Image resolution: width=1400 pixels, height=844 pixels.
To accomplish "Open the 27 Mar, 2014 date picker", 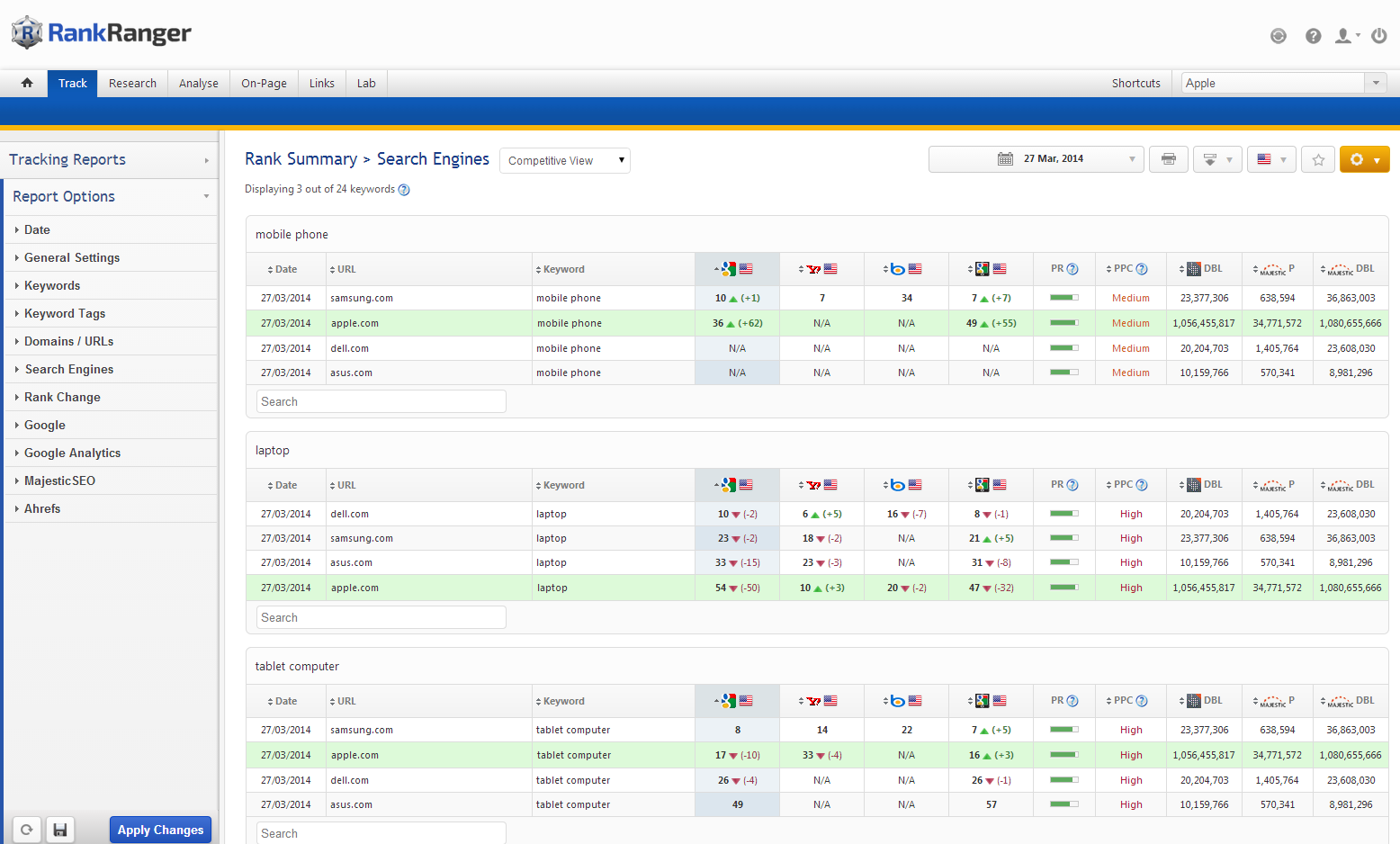I will (x=1036, y=159).
